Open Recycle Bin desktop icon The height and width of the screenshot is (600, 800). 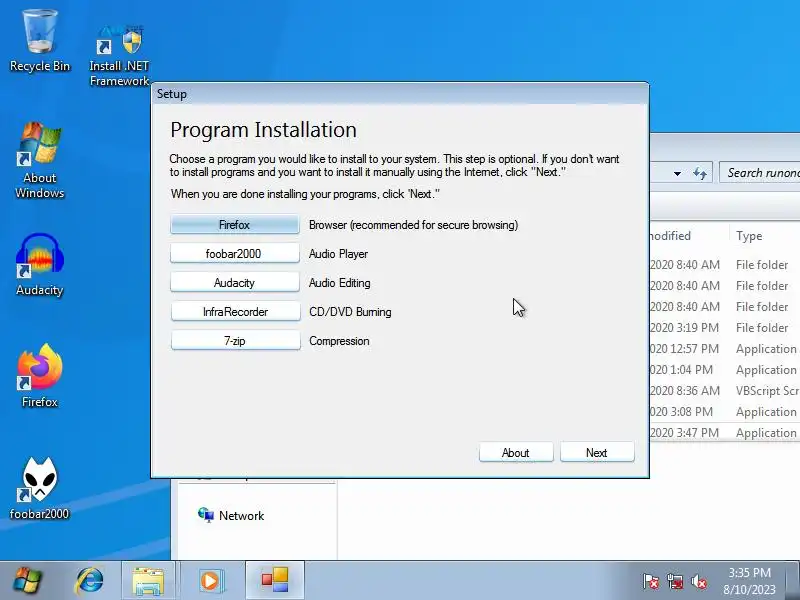pyautogui.click(x=40, y=41)
